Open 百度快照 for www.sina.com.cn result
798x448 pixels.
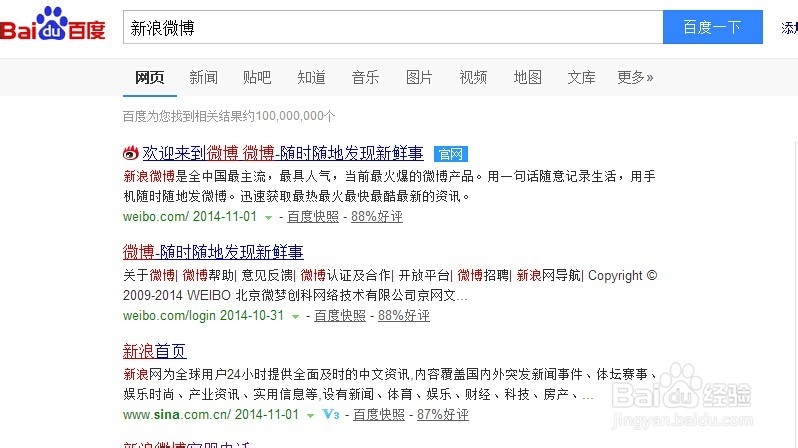coord(379,415)
